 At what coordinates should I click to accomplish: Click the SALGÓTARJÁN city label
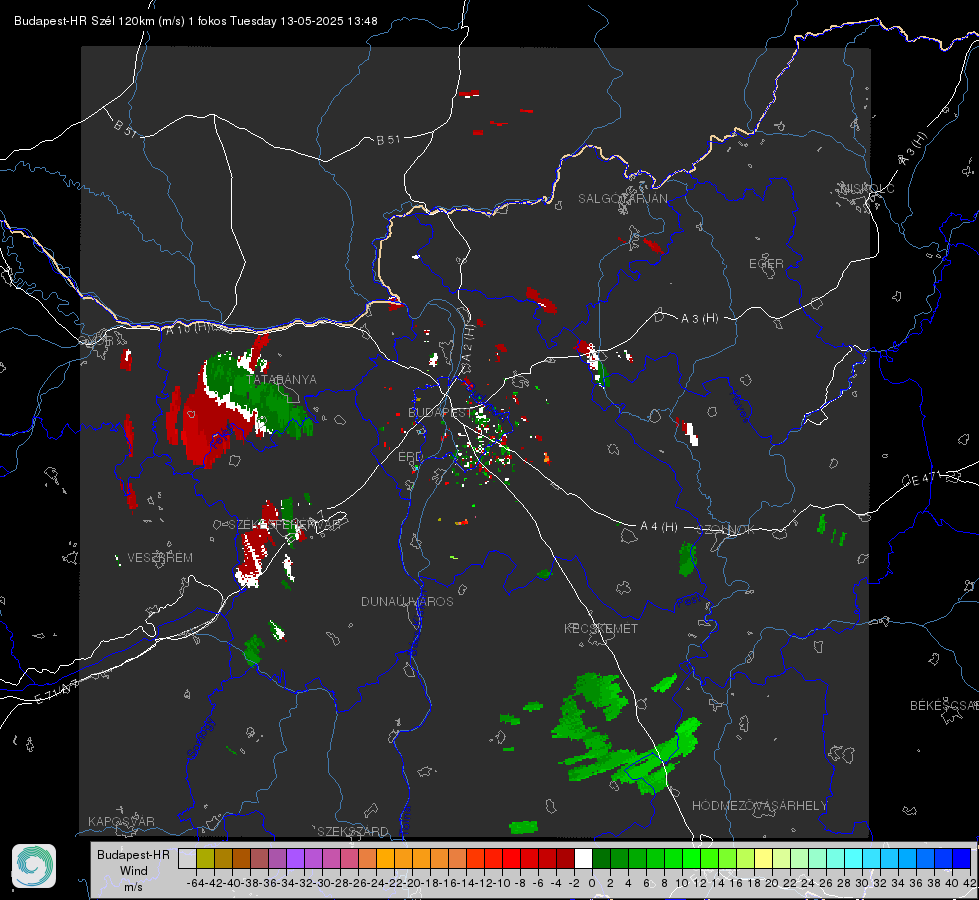tap(622, 199)
